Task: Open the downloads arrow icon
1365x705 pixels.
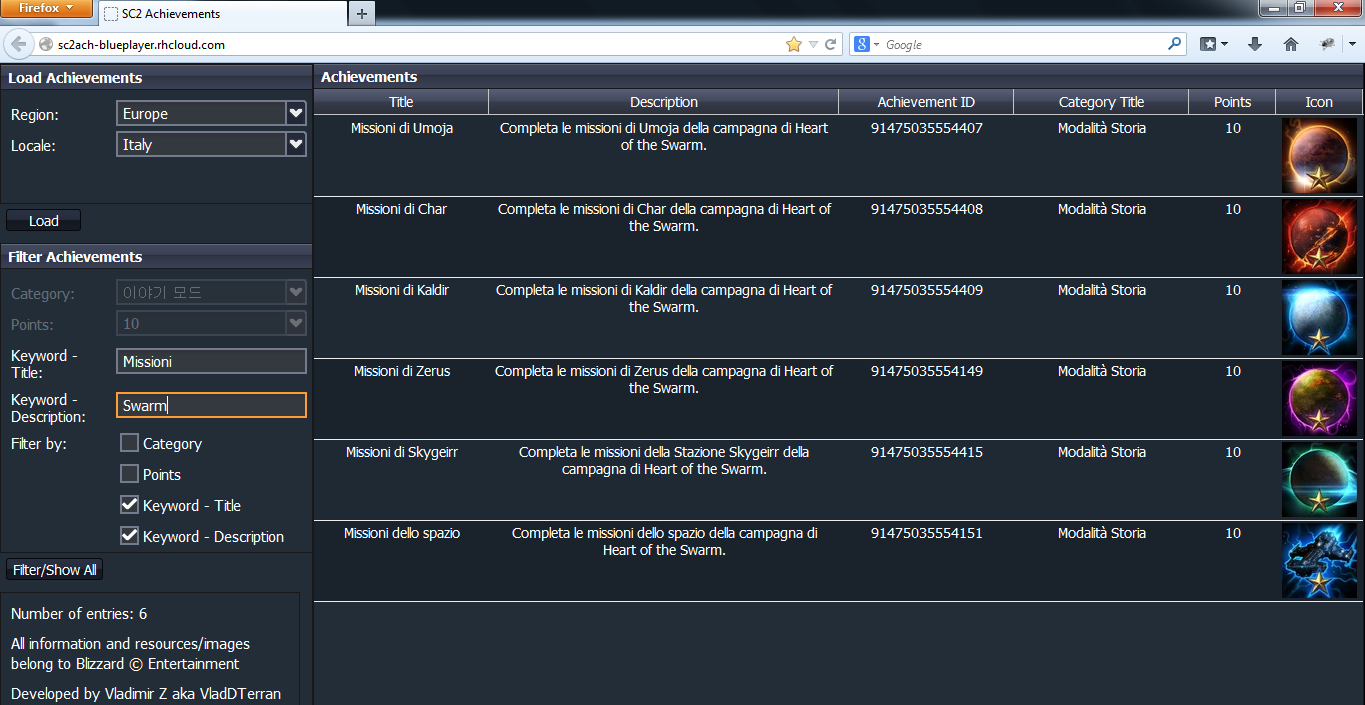Action: tap(1255, 45)
